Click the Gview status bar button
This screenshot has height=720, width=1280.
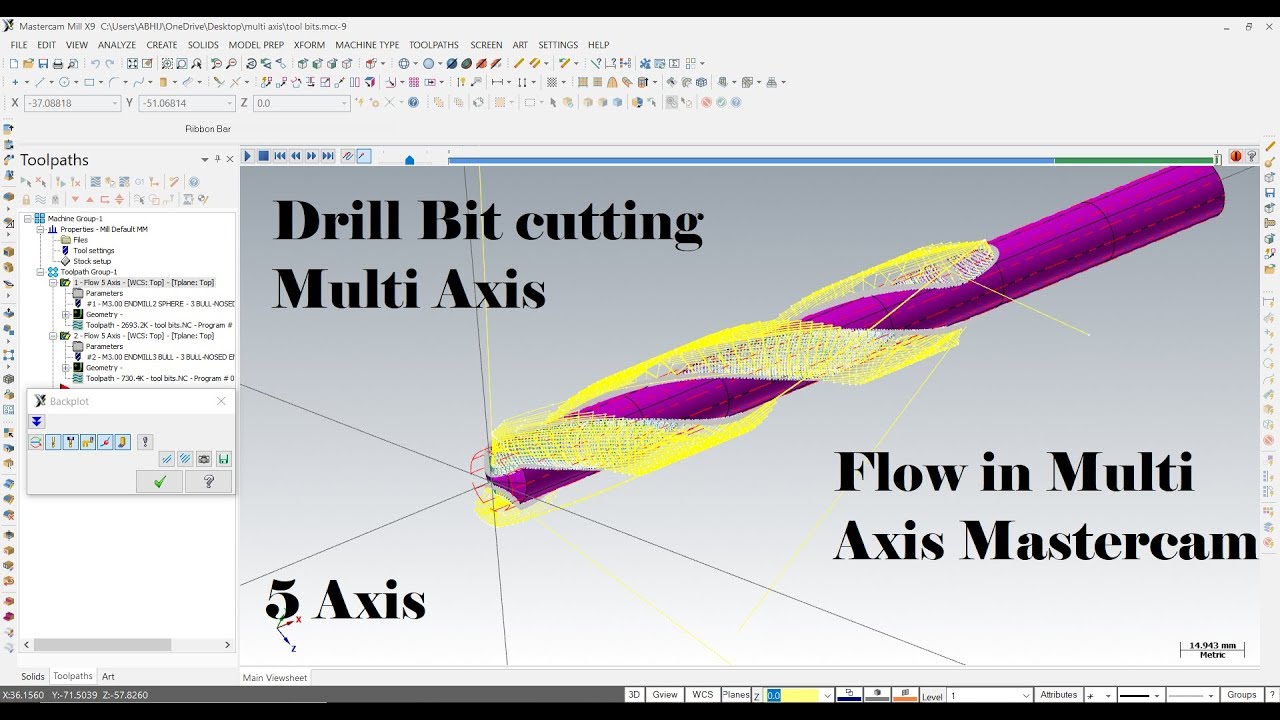pyautogui.click(x=665, y=695)
